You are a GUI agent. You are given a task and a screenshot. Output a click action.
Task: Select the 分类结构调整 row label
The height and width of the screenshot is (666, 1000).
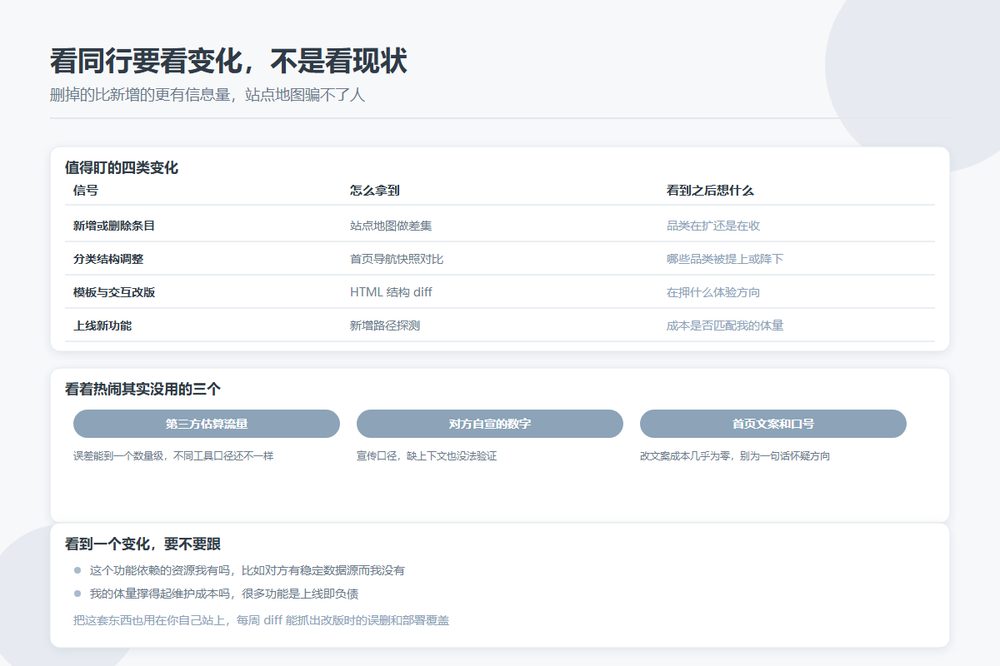point(108,258)
